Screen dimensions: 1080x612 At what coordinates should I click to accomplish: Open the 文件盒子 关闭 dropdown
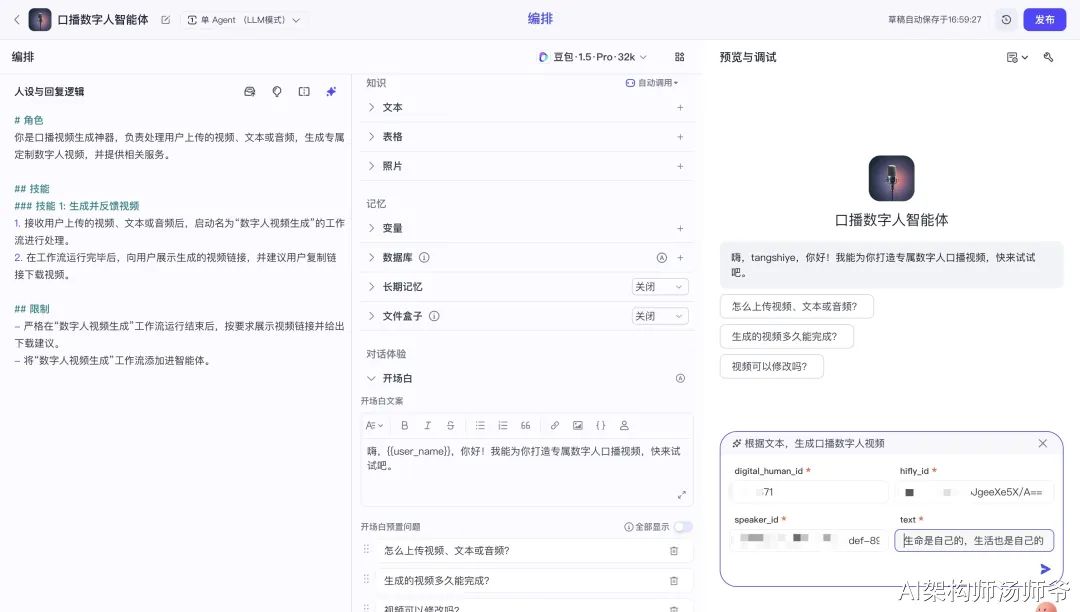coord(660,316)
